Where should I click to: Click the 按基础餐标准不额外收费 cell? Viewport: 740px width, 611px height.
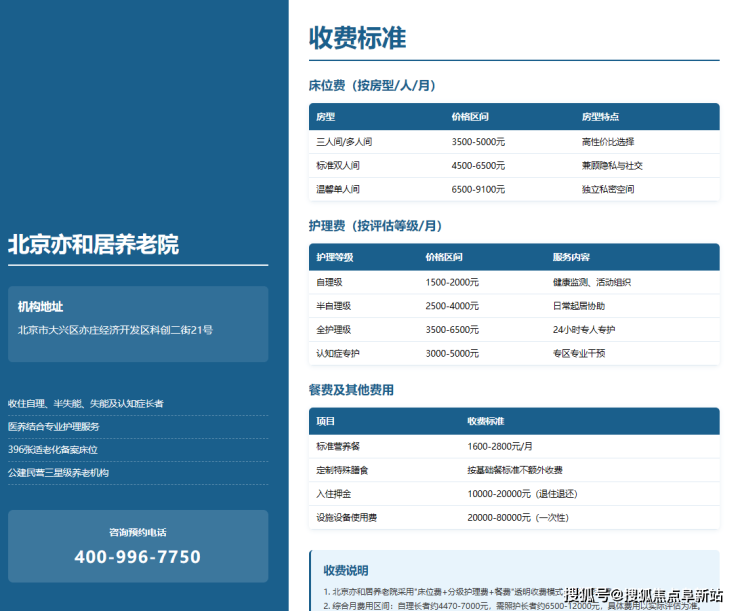point(515,470)
